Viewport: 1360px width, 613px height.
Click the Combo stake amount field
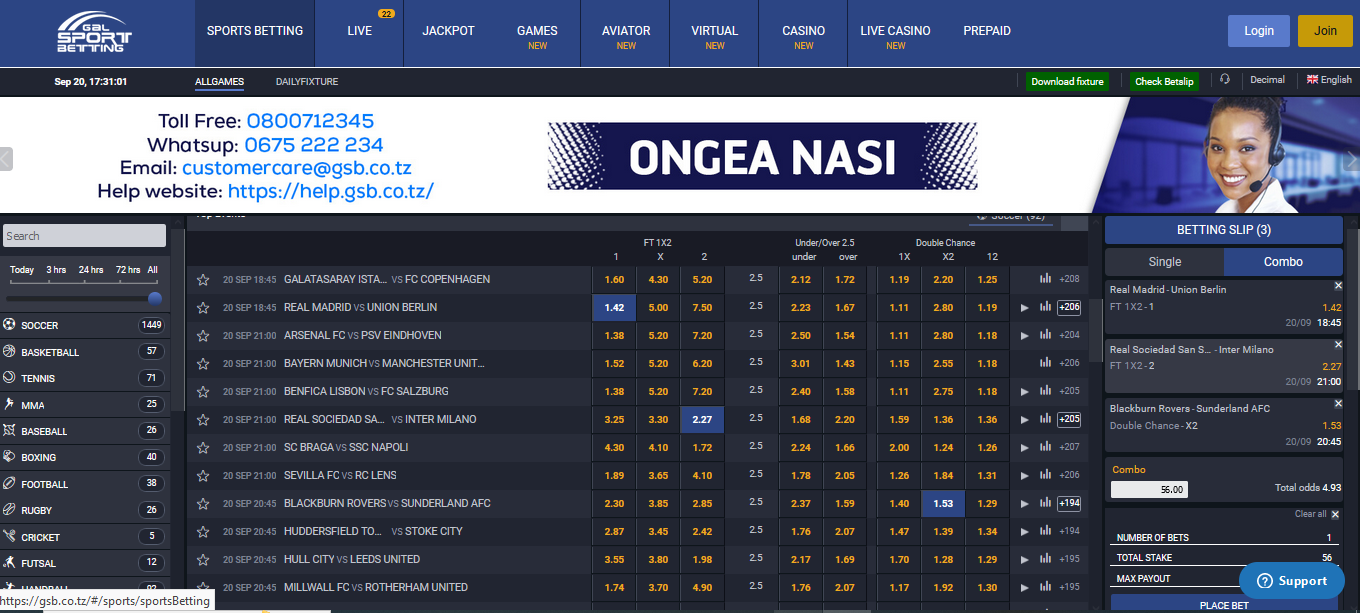[1149, 489]
